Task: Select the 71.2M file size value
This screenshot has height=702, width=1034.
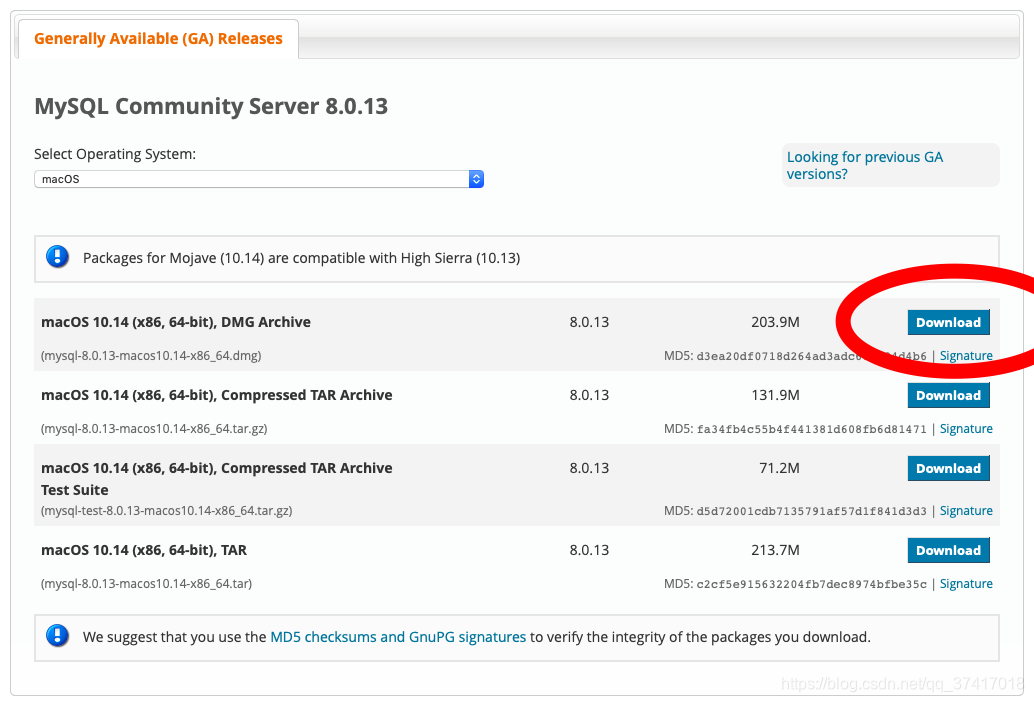Action: [779, 469]
